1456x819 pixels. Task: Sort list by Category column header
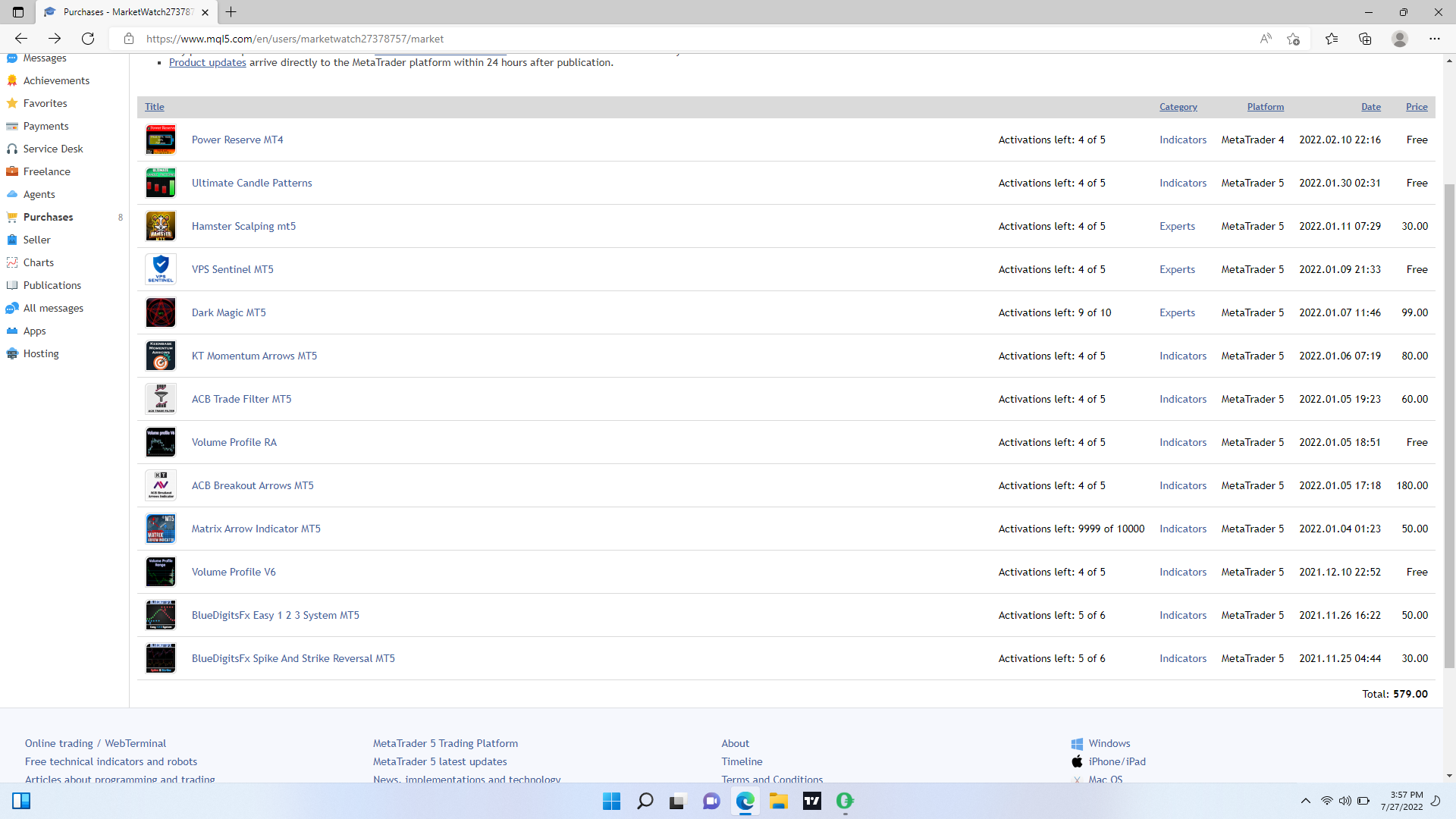click(x=1178, y=107)
